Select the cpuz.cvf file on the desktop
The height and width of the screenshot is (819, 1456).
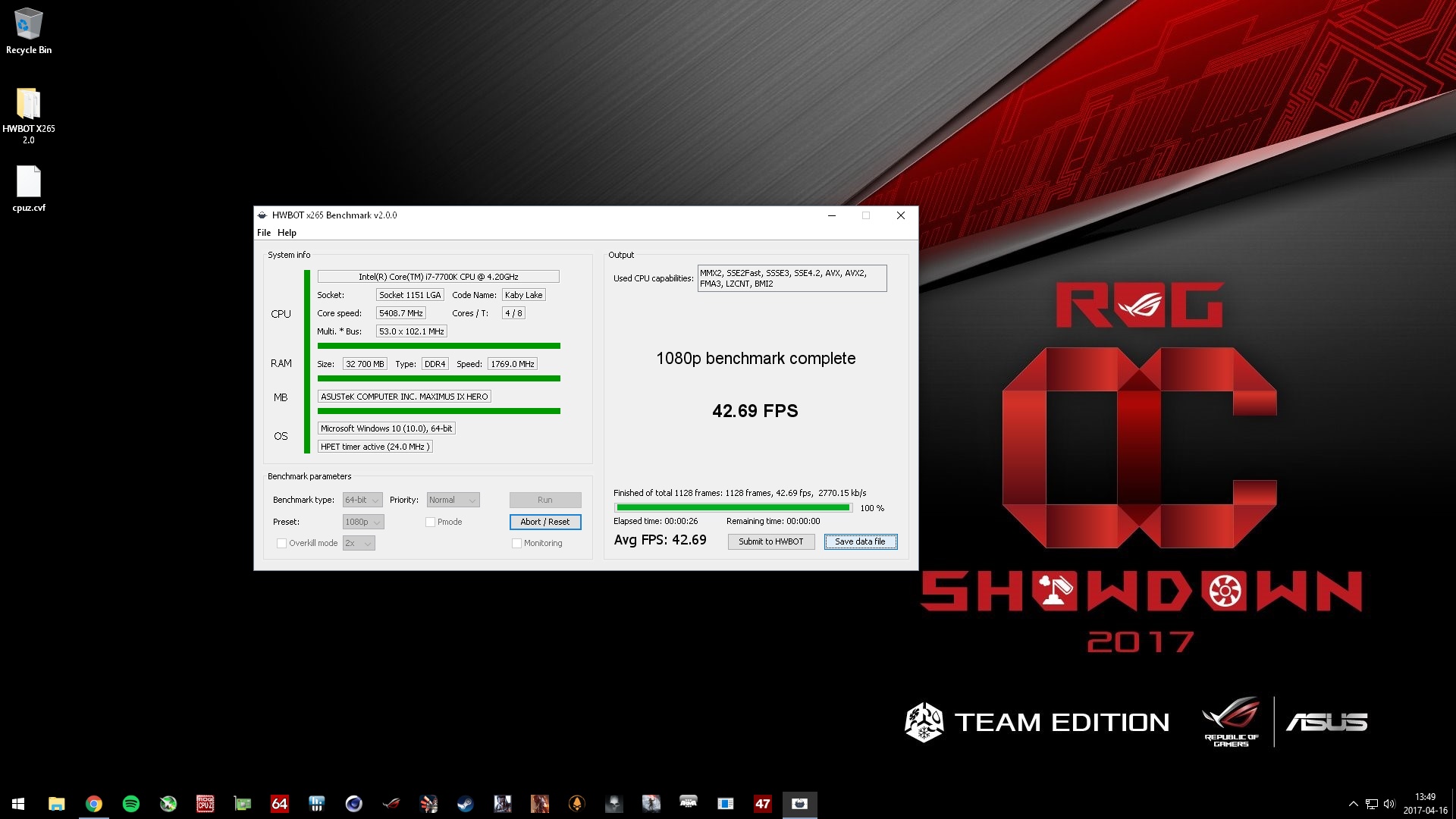point(29,189)
